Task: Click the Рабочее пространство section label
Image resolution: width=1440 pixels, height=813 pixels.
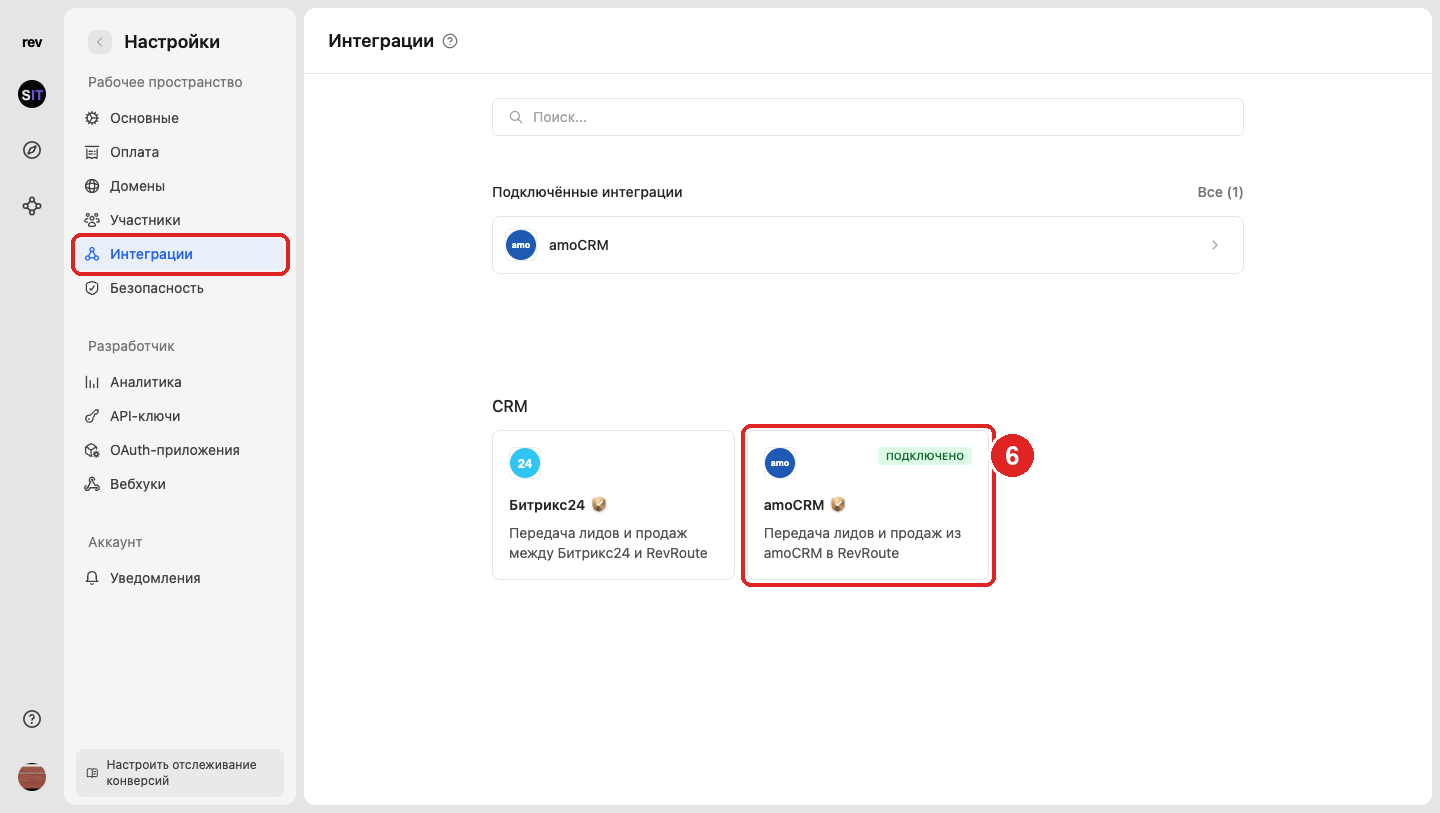Action: pyautogui.click(x=165, y=82)
